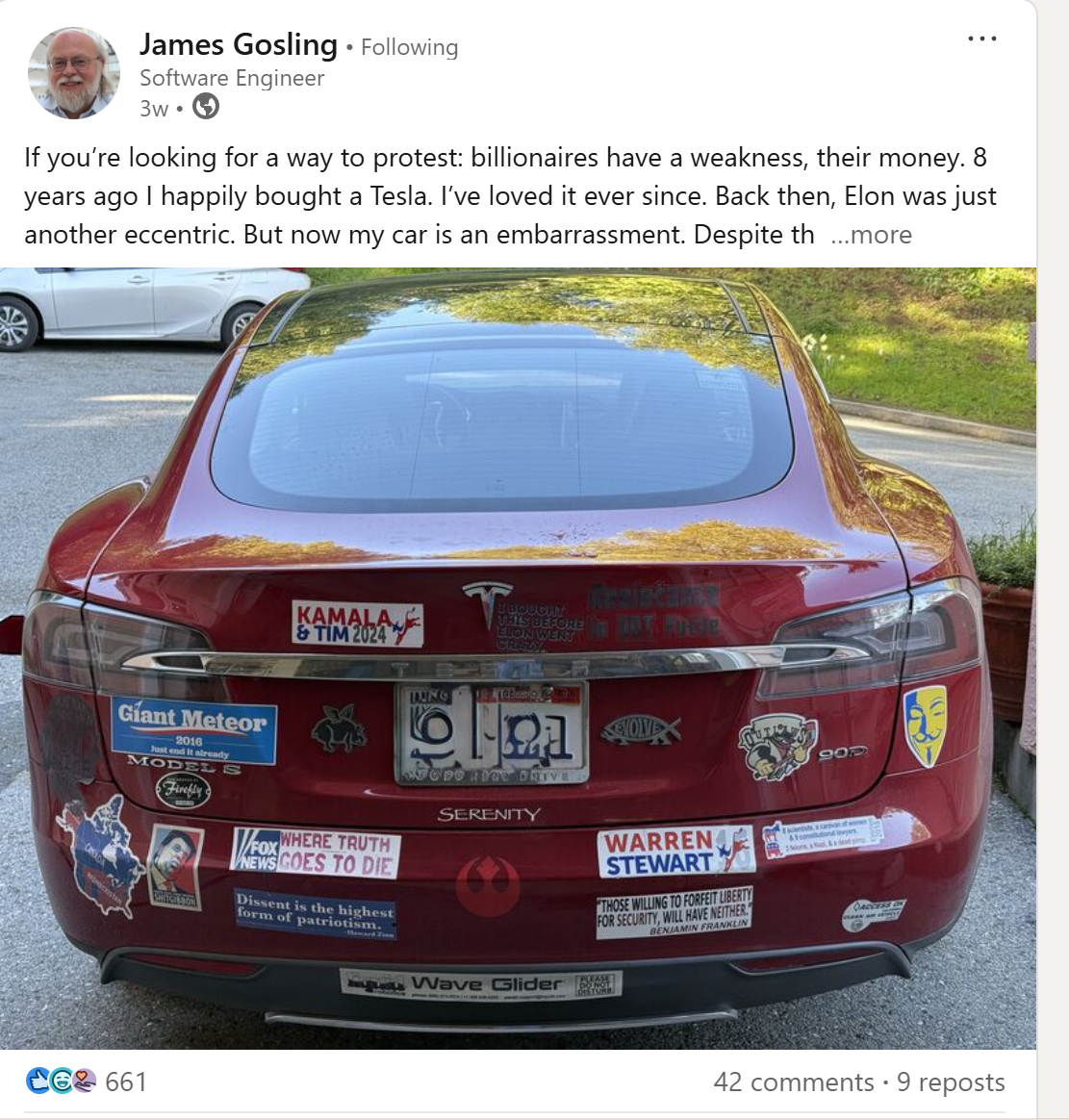Open the reaction icons next to 661
Screen dimensions: 1069x1120
tap(61, 1081)
